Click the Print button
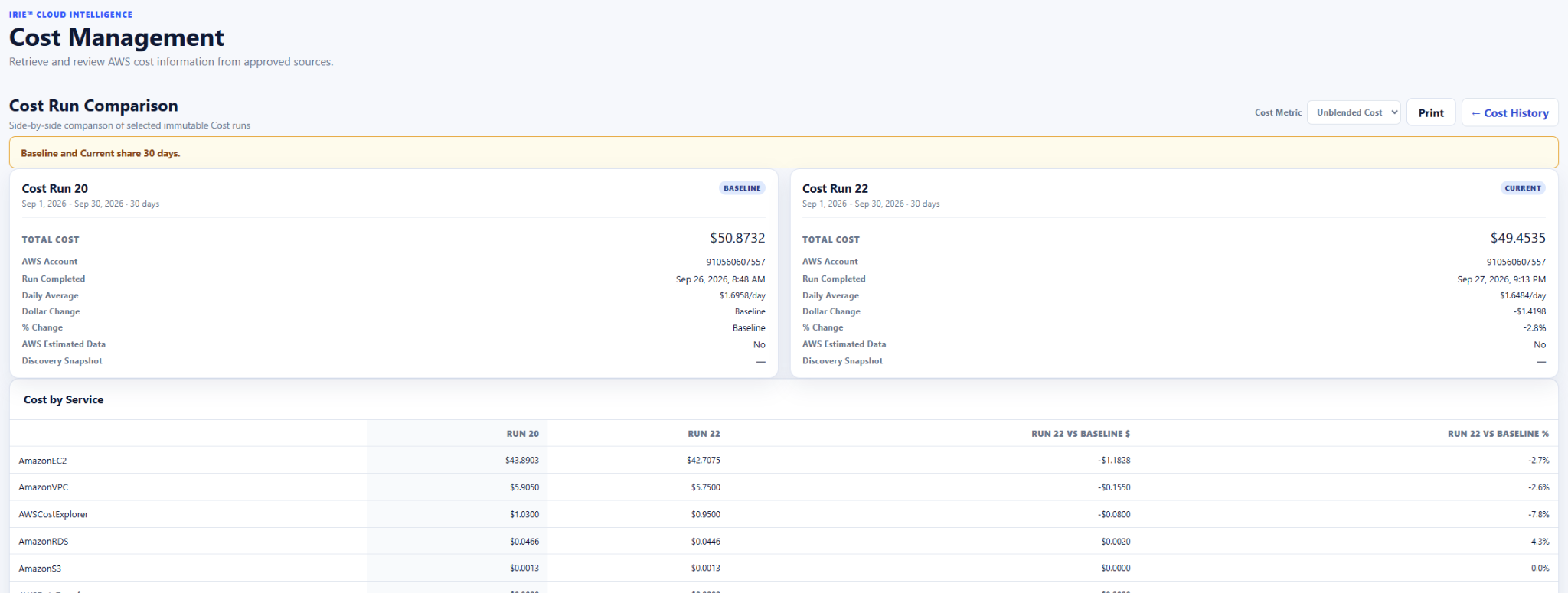This screenshot has height=593, width=1568. (1431, 112)
